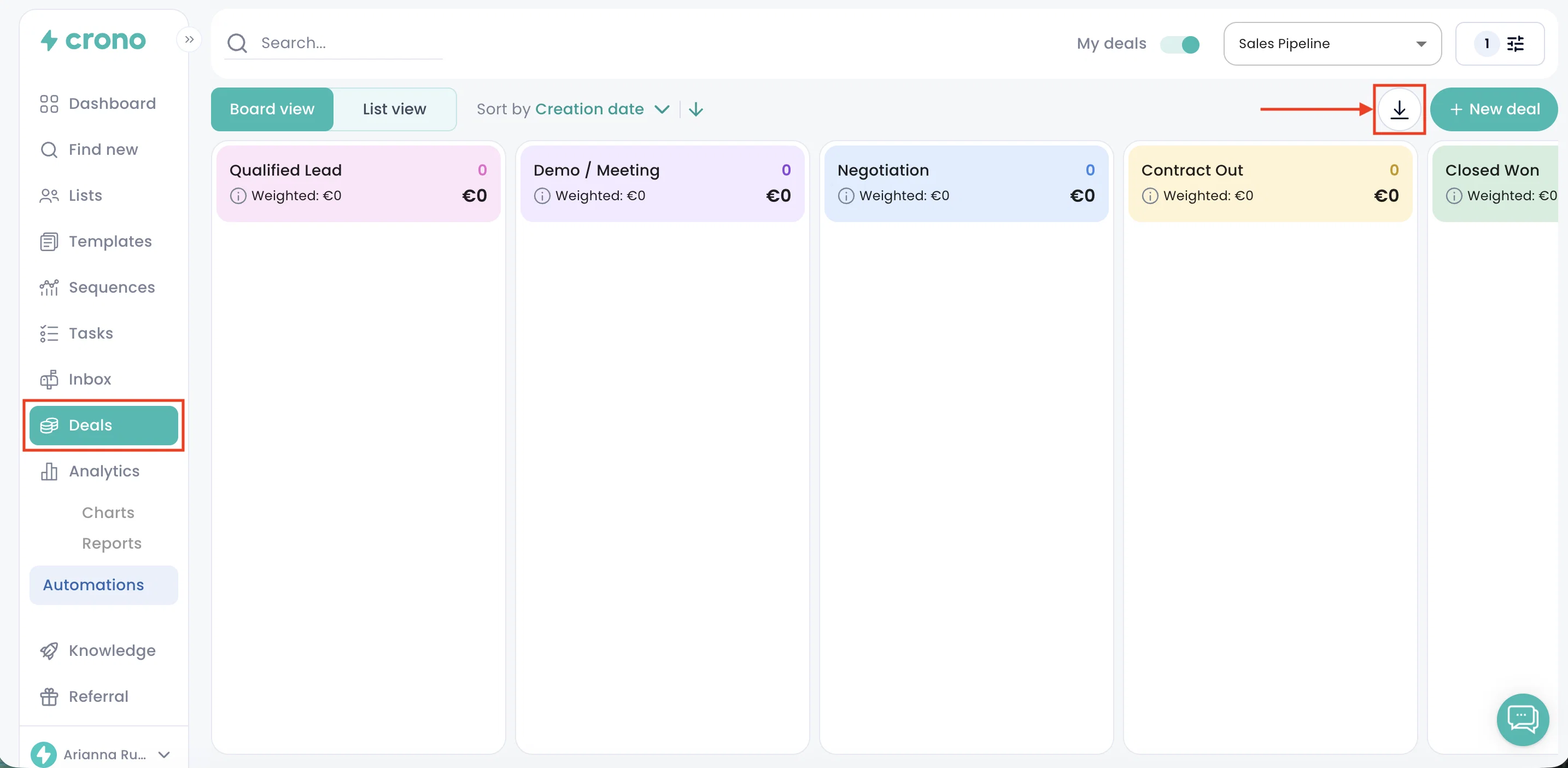This screenshot has width=1568, height=768.
Task: Click the Contract Out weighted info icon
Action: coord(1150,196)
